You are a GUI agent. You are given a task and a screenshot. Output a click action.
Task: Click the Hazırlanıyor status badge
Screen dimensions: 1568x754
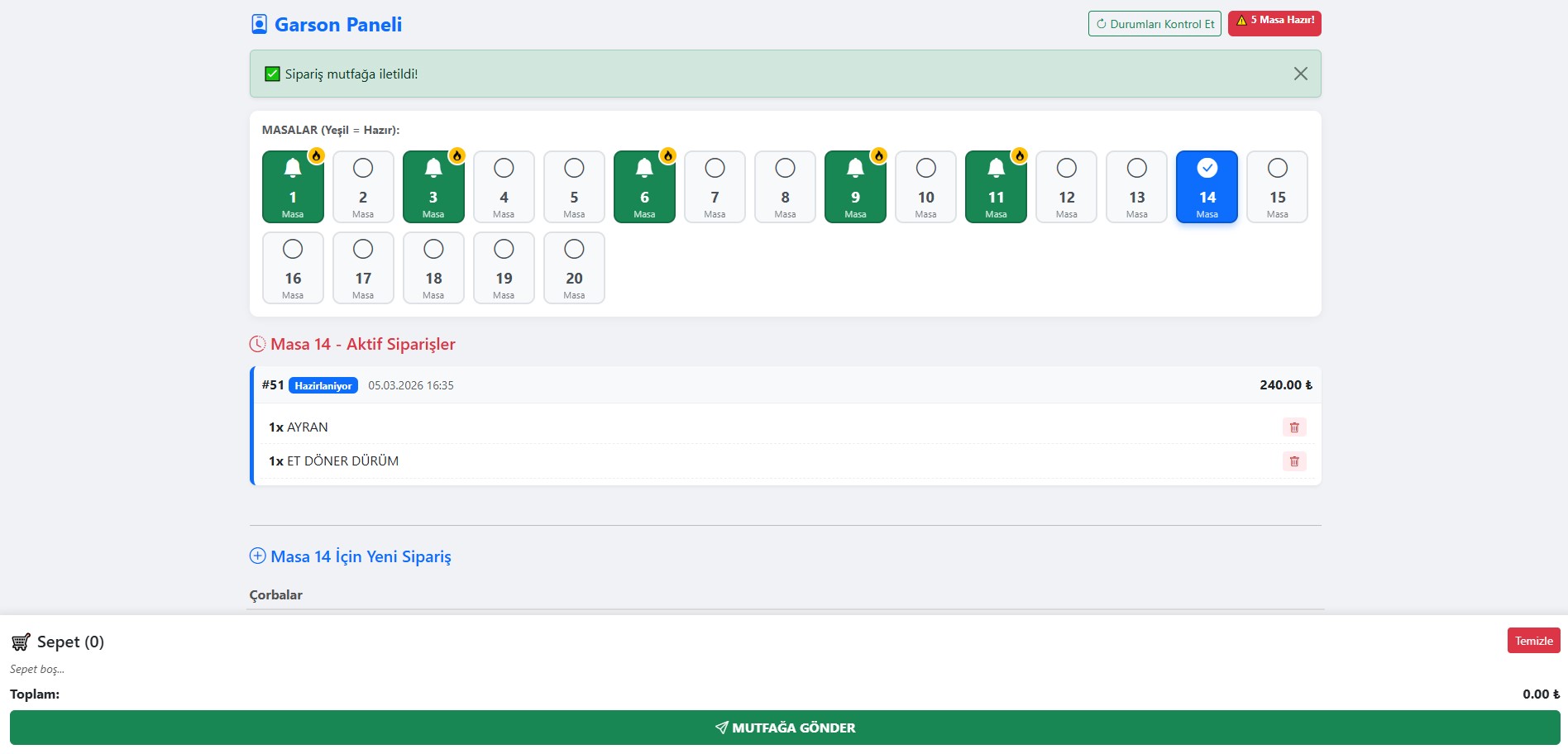point(323,386)
